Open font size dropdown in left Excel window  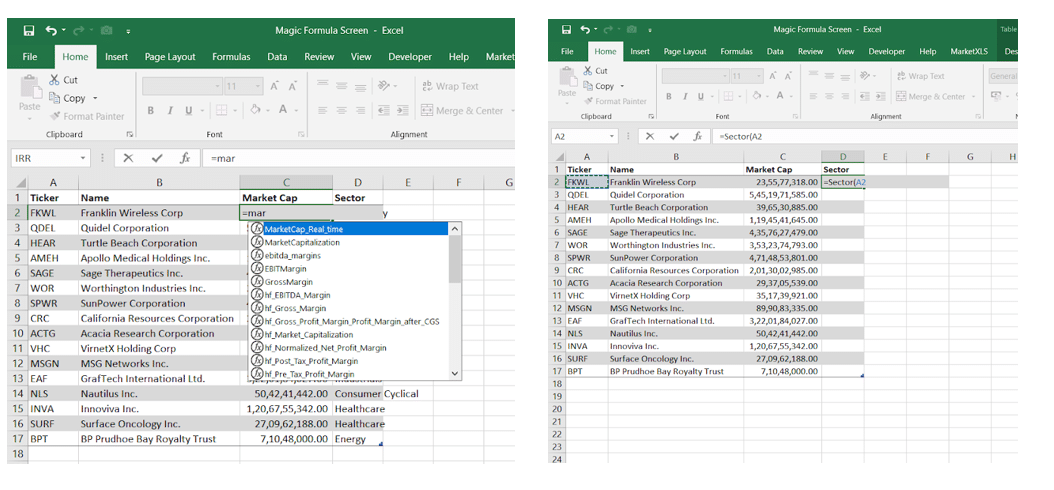pyautogui.click(x=259, y=86)
